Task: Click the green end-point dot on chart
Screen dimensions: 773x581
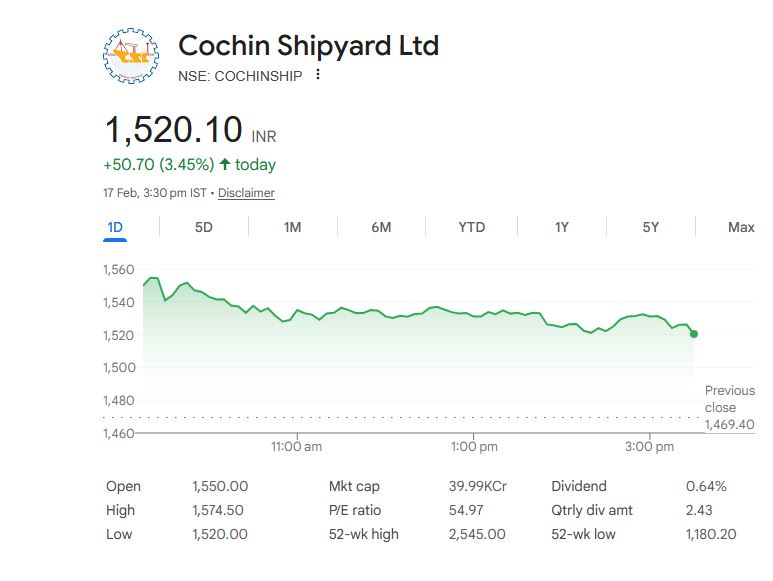Action: [694, 334]
